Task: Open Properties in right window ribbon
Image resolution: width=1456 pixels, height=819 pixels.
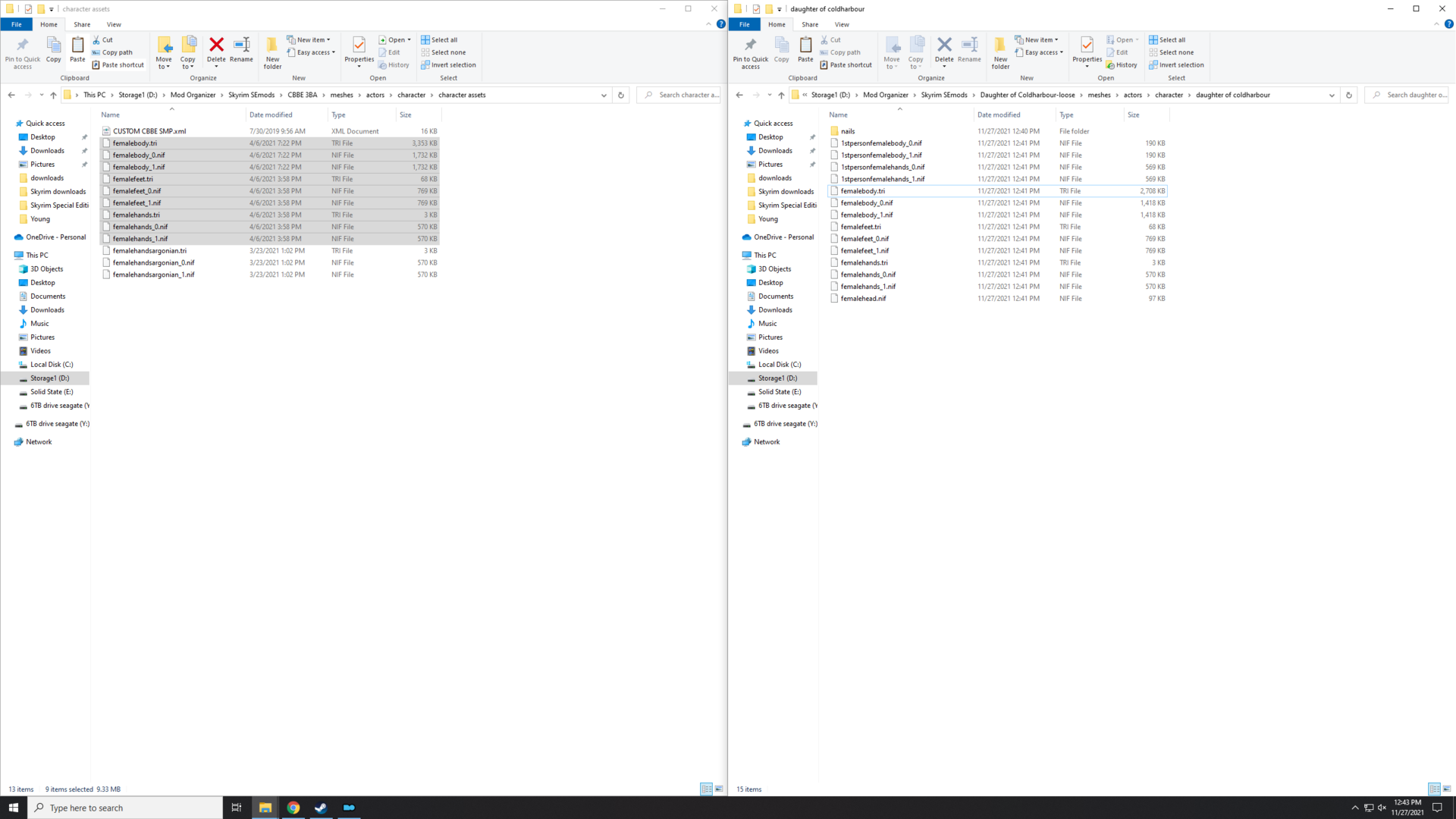Action: [1087, 52]
